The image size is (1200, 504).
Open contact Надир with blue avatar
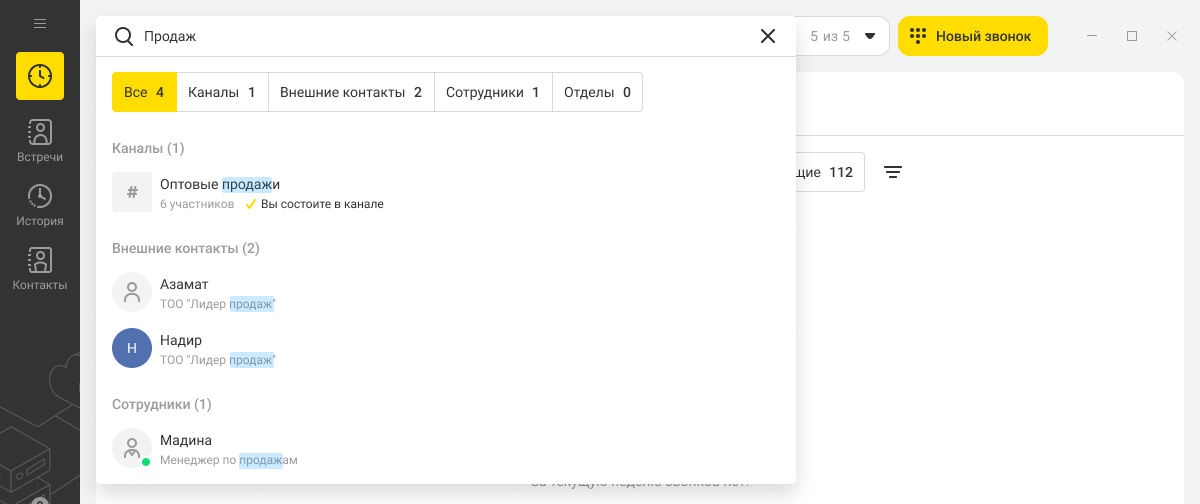coord(446,348)
